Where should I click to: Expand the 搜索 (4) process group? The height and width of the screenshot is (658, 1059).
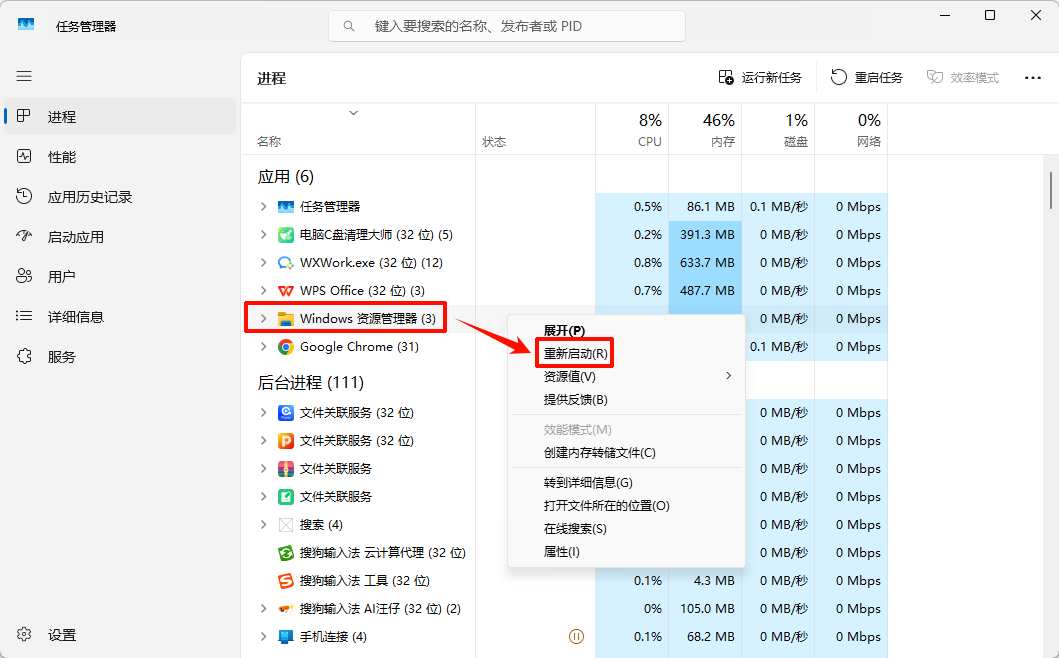(263, 524)
